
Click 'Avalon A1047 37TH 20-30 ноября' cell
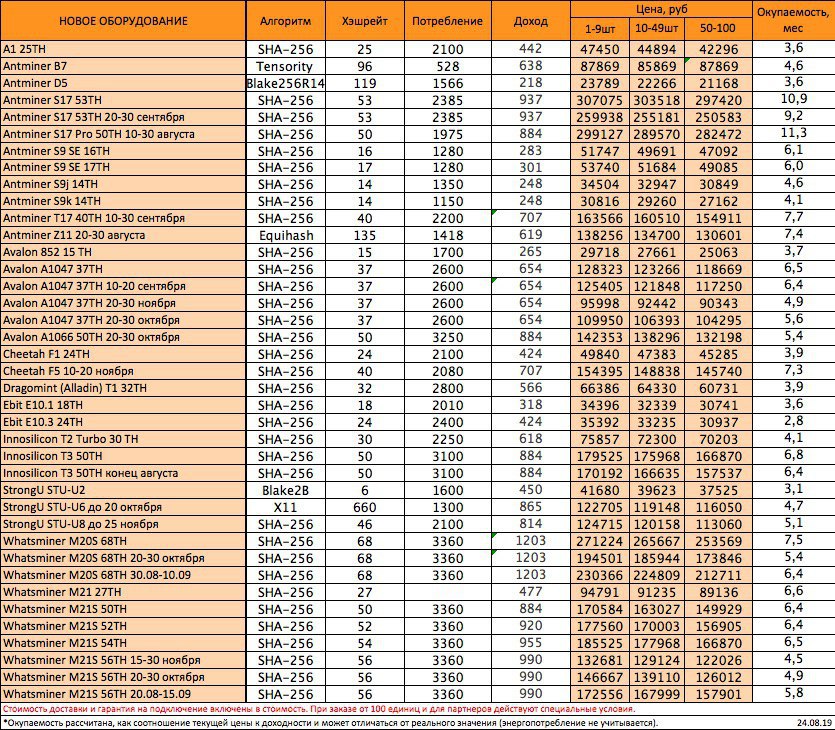click(x=123, y=303)
